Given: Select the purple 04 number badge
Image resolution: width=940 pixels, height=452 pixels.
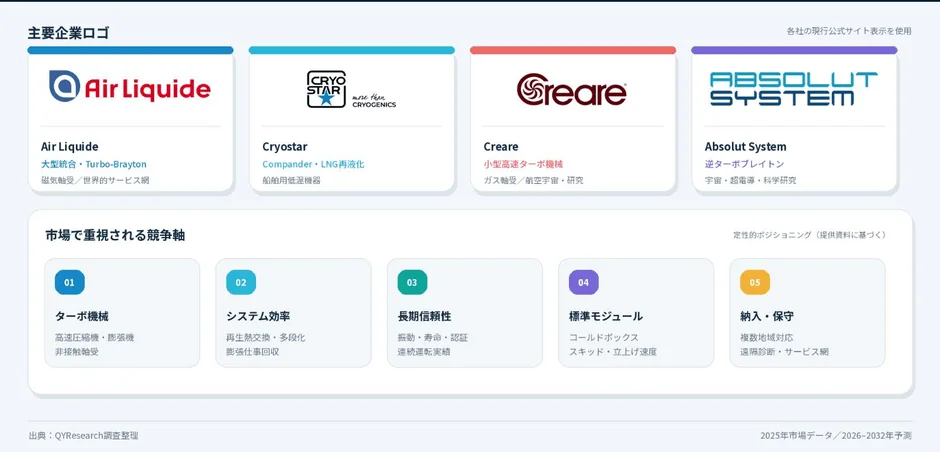Looking at the screenshot, I should tap(584, 282).
